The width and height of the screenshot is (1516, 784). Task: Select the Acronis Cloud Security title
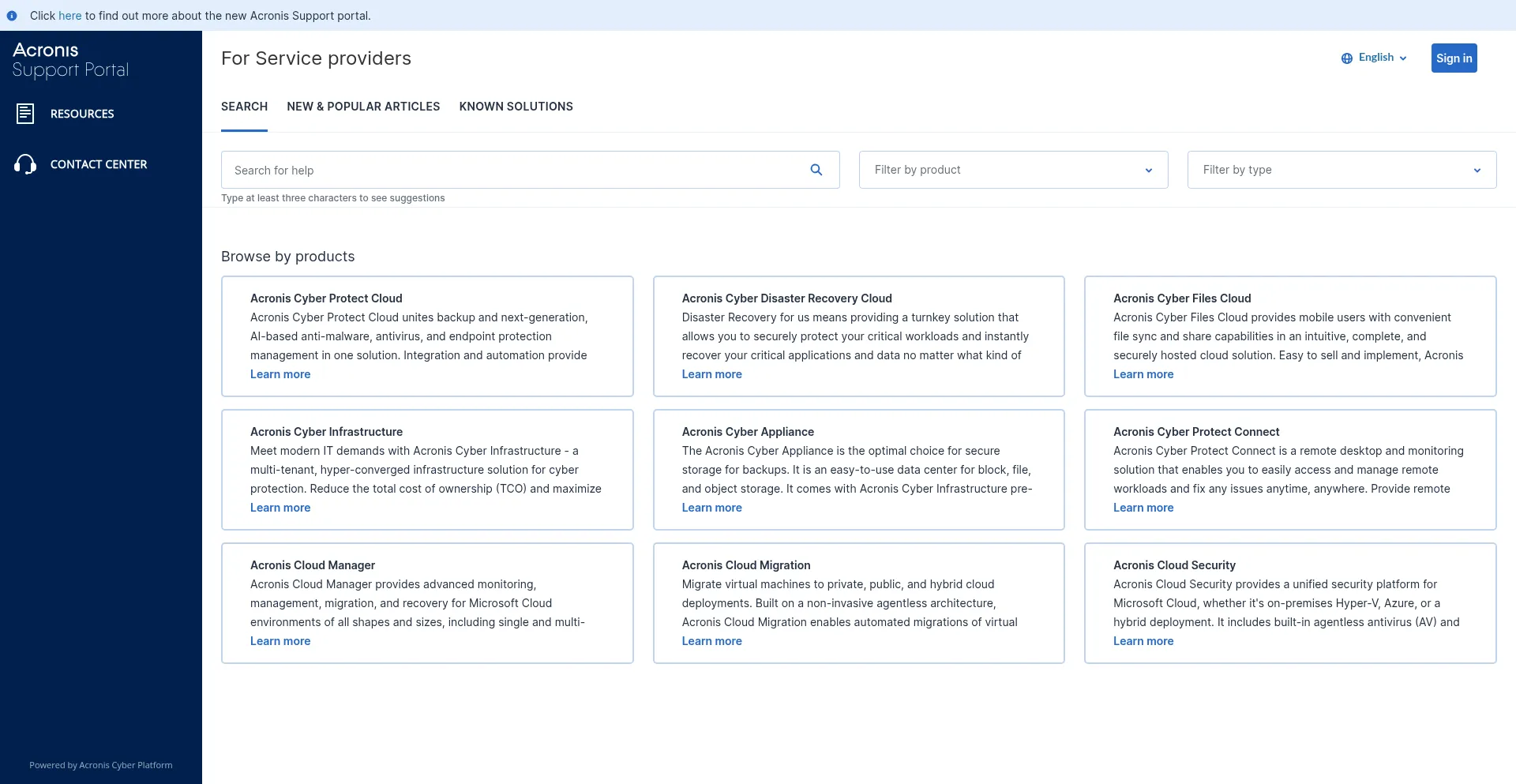[x=1174, y=565]
